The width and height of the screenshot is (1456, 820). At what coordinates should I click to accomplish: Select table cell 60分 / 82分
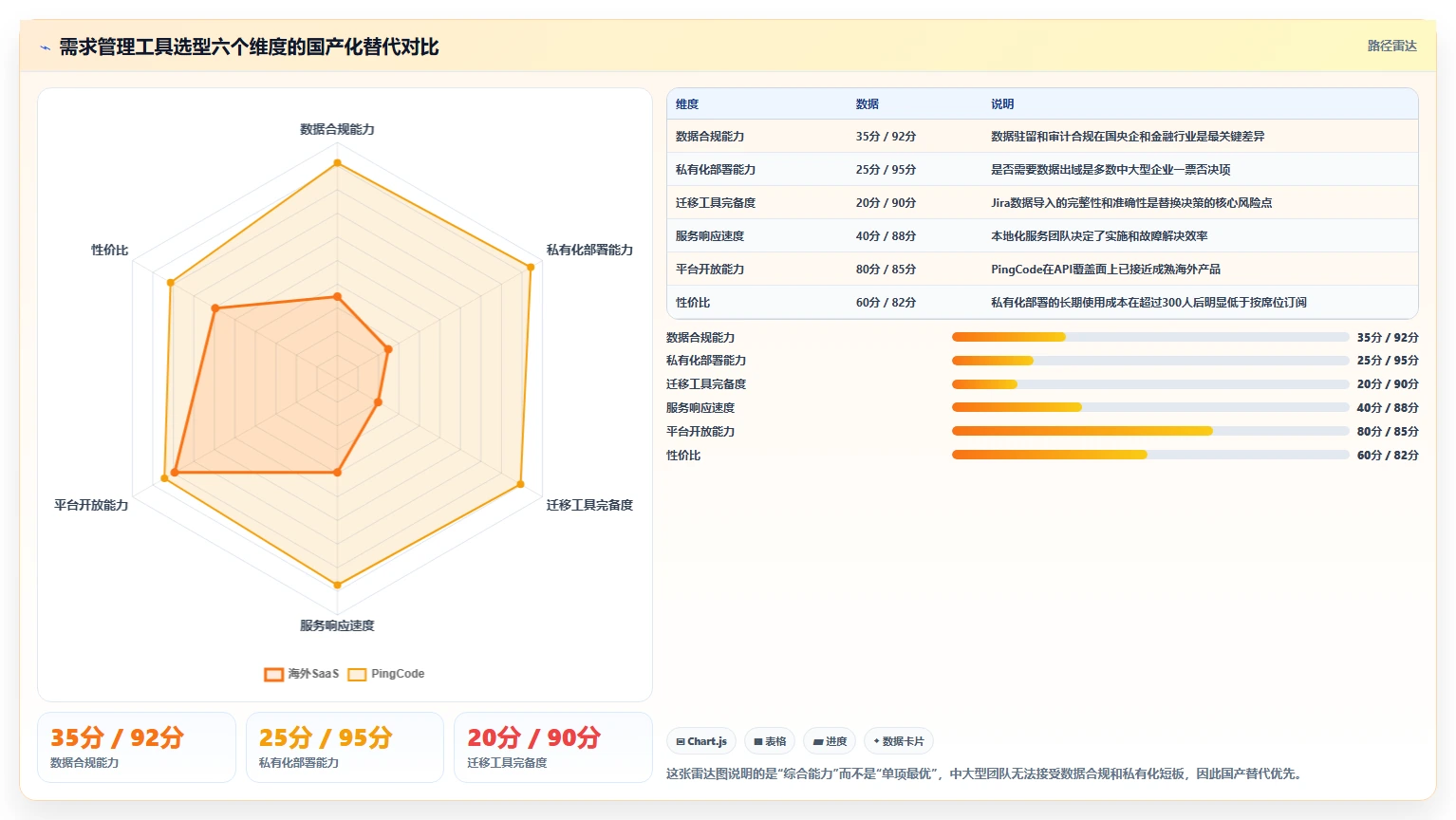(886, 303)
